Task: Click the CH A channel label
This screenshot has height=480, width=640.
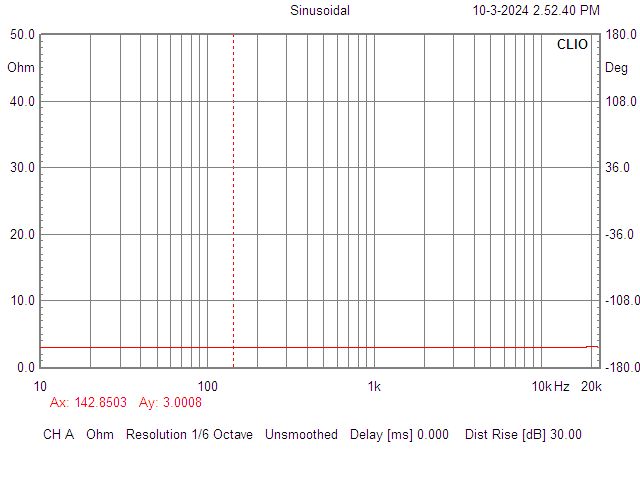Action: click(59, 434)
